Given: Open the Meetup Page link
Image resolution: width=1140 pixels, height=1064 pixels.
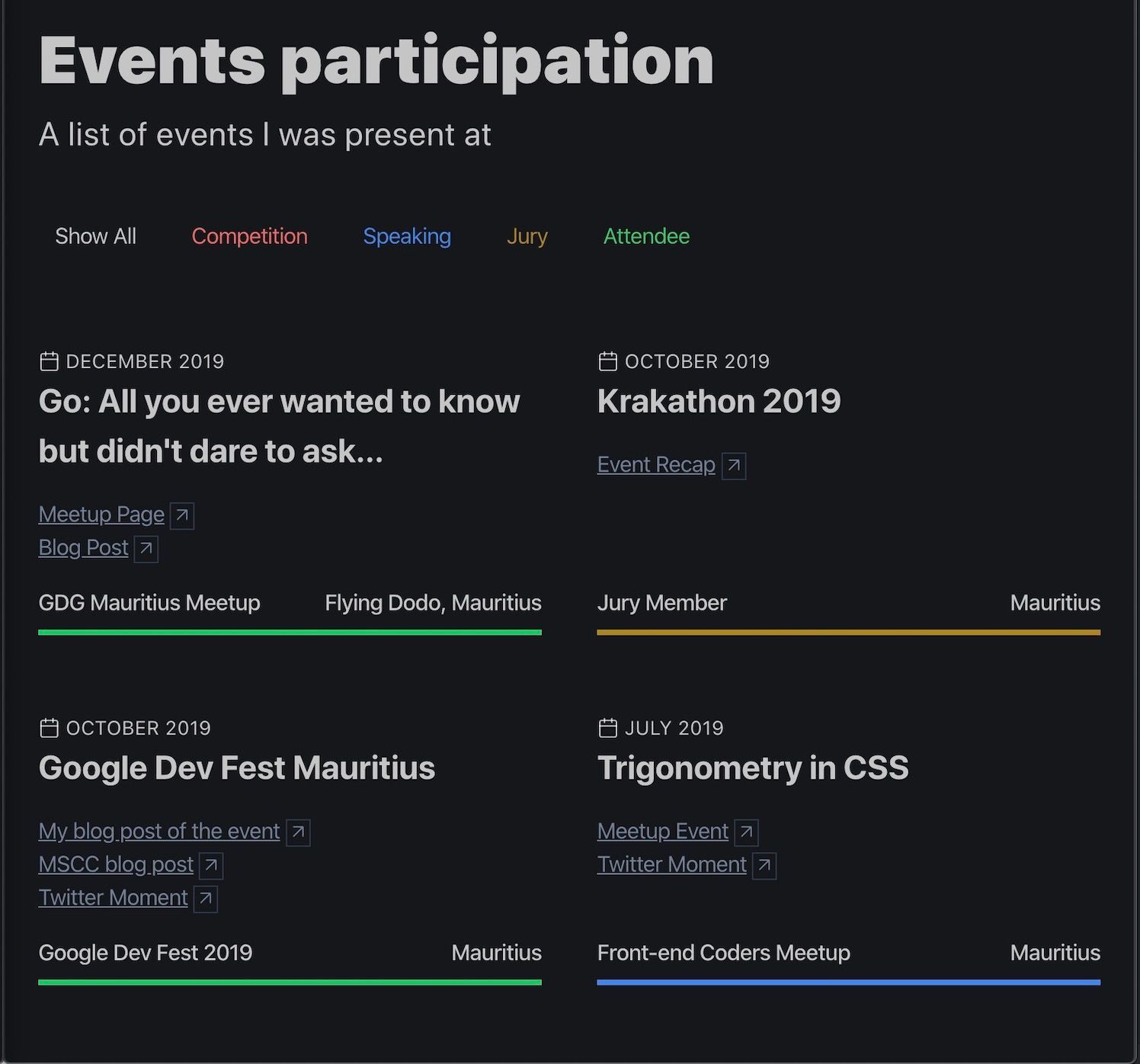Looking at the screenshot, I should click(101, 514).
